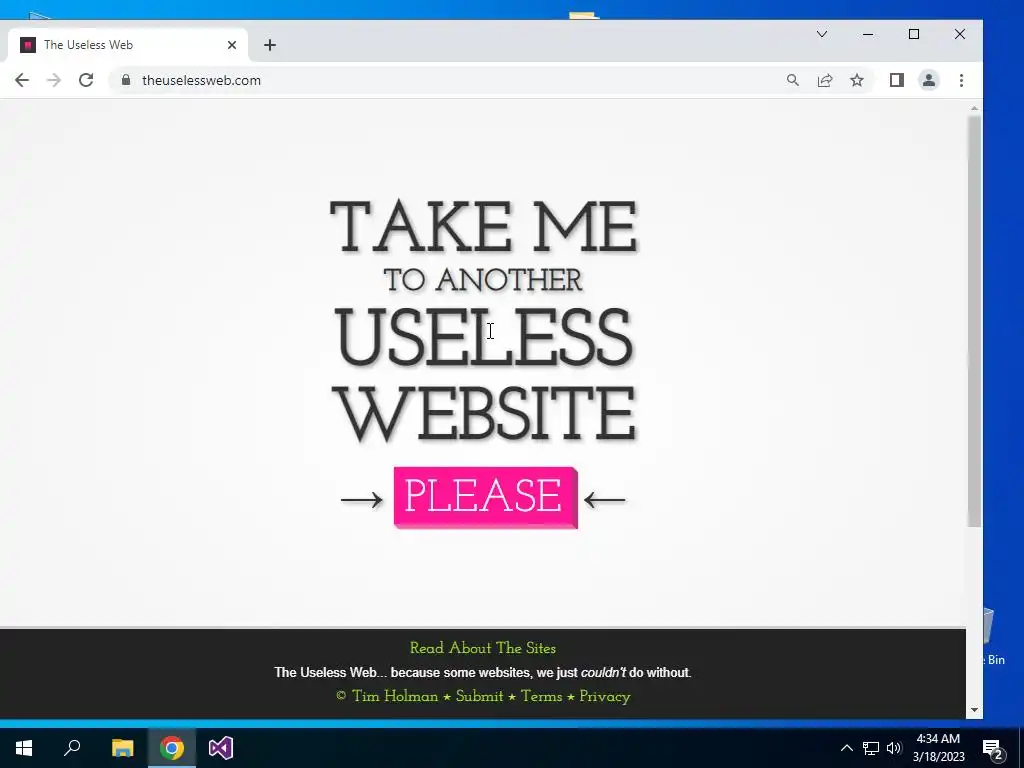
Task: Expand the tab search chevron
Action: (x=822, y=34)
